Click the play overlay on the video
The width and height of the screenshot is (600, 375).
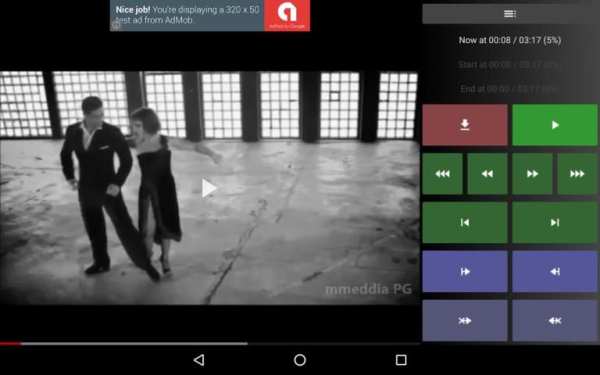(x=209, y=188)
